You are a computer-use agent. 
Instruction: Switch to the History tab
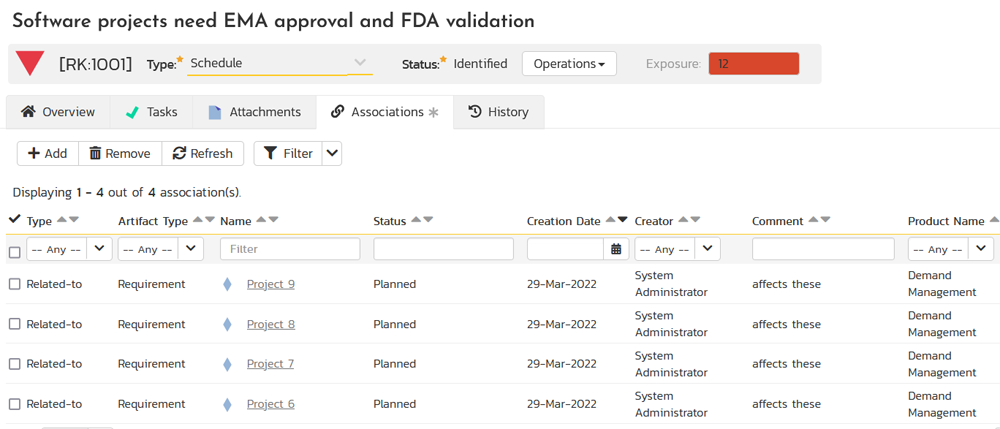(498, 112)
